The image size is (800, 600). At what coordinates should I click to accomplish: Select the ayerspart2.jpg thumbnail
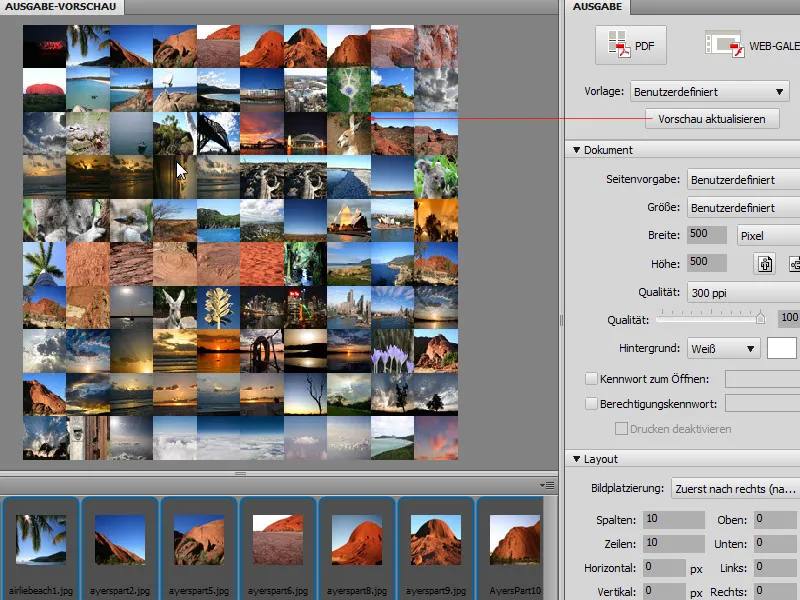coord(120,540)
